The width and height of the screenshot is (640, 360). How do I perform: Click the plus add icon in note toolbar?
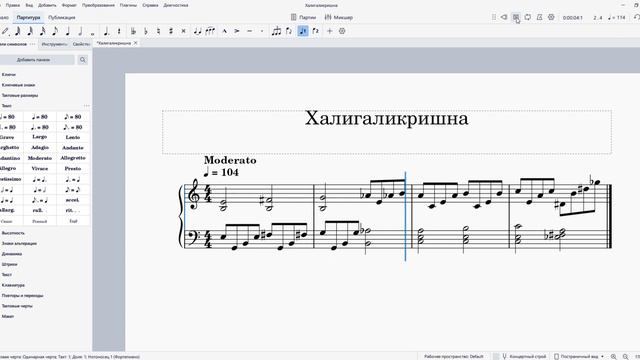(330, 31)
